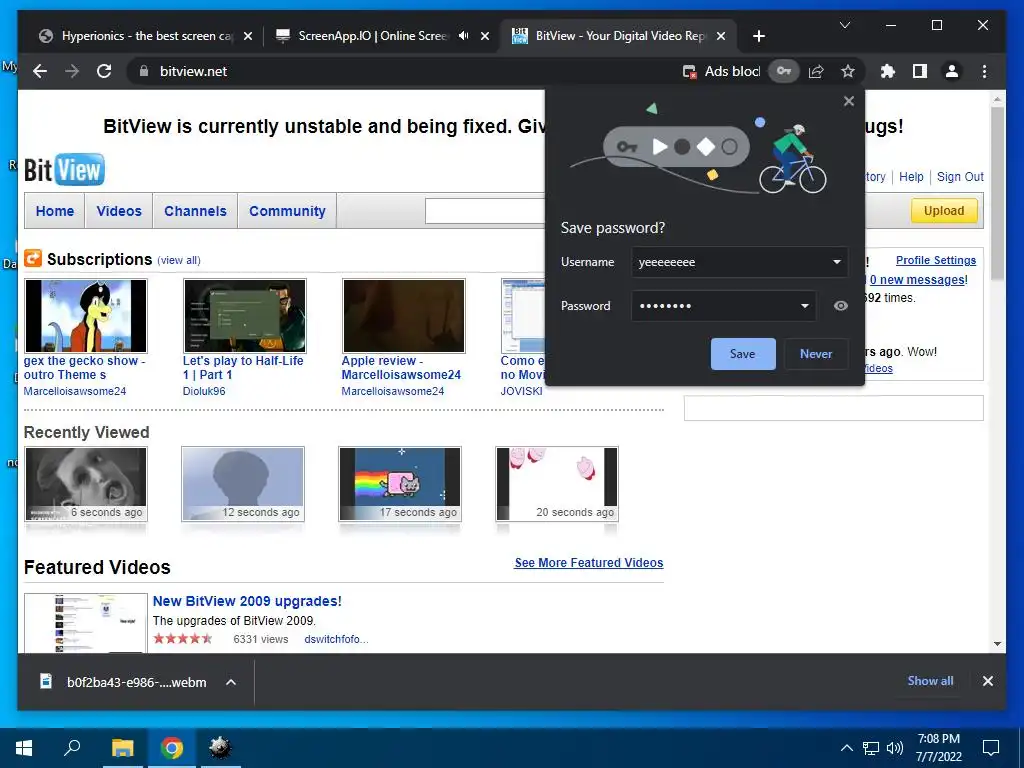Open the Community navigation tab
Image resolution: width=1024 pixels, height=768 pixels.
point(287,211)
